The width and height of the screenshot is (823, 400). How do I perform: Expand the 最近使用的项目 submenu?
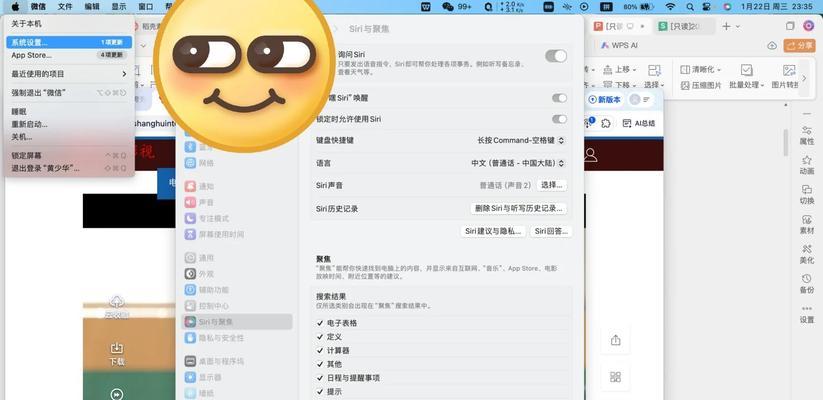point(69,74)
